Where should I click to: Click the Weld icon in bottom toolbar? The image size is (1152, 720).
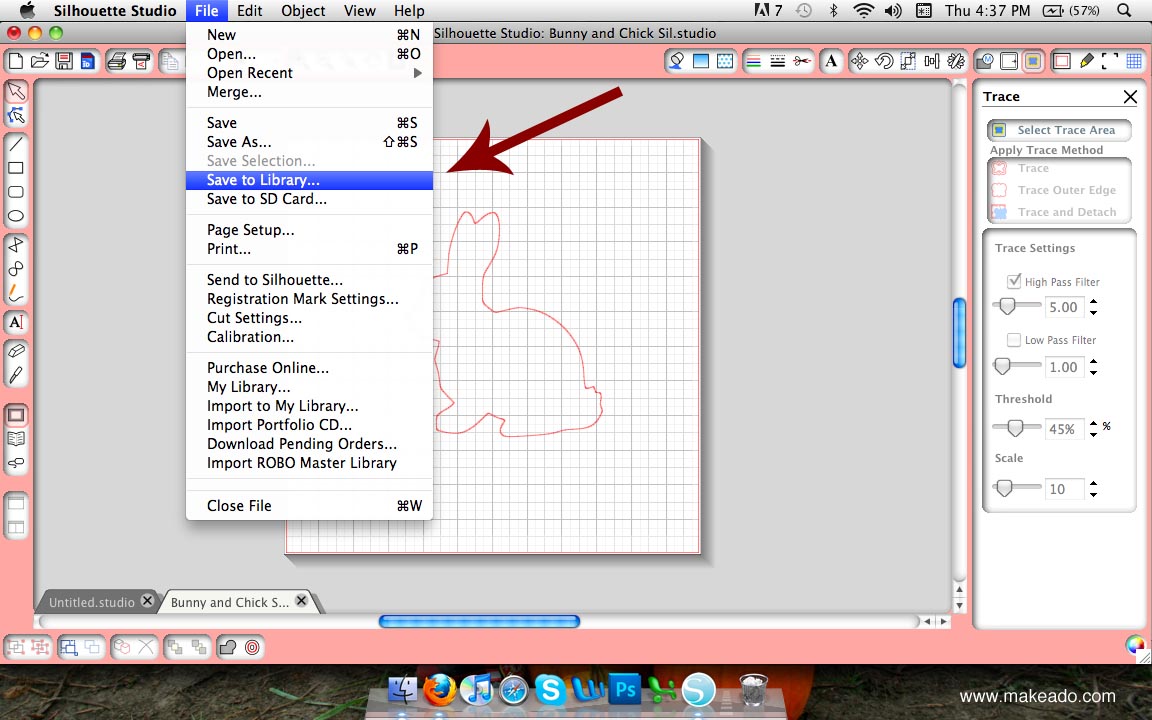pyautogui.click(x=228, y=647)
